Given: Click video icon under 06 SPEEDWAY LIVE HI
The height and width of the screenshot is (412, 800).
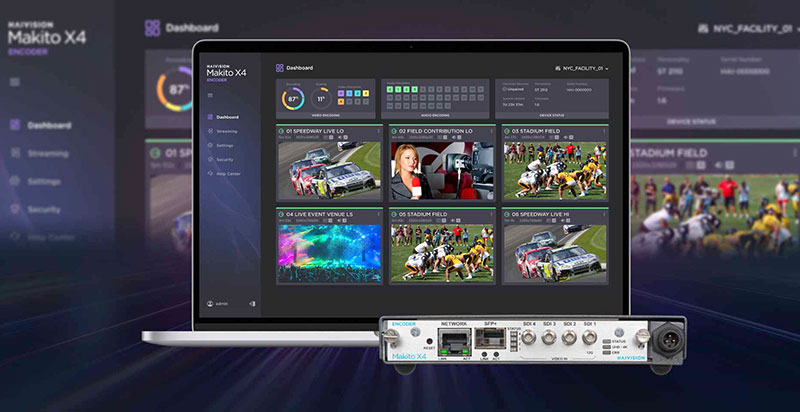Looking at the screenshot, I should tap(548, 220).
